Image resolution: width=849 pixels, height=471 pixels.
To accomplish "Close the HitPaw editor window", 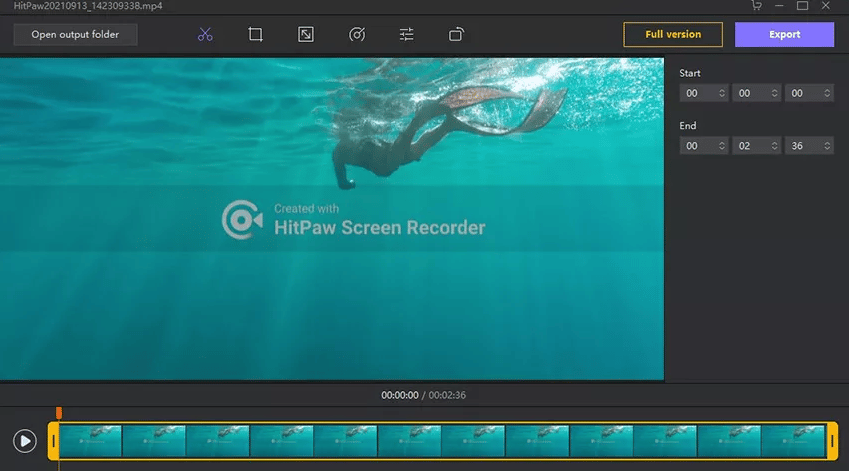I will pyautogui.click(x=826, y=5).
